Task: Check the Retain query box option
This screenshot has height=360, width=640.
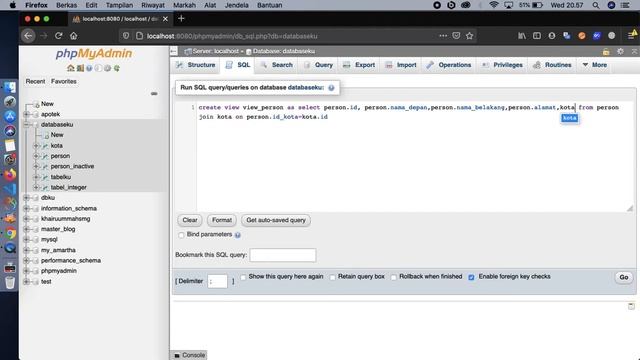Action: (x=333, y=277)
